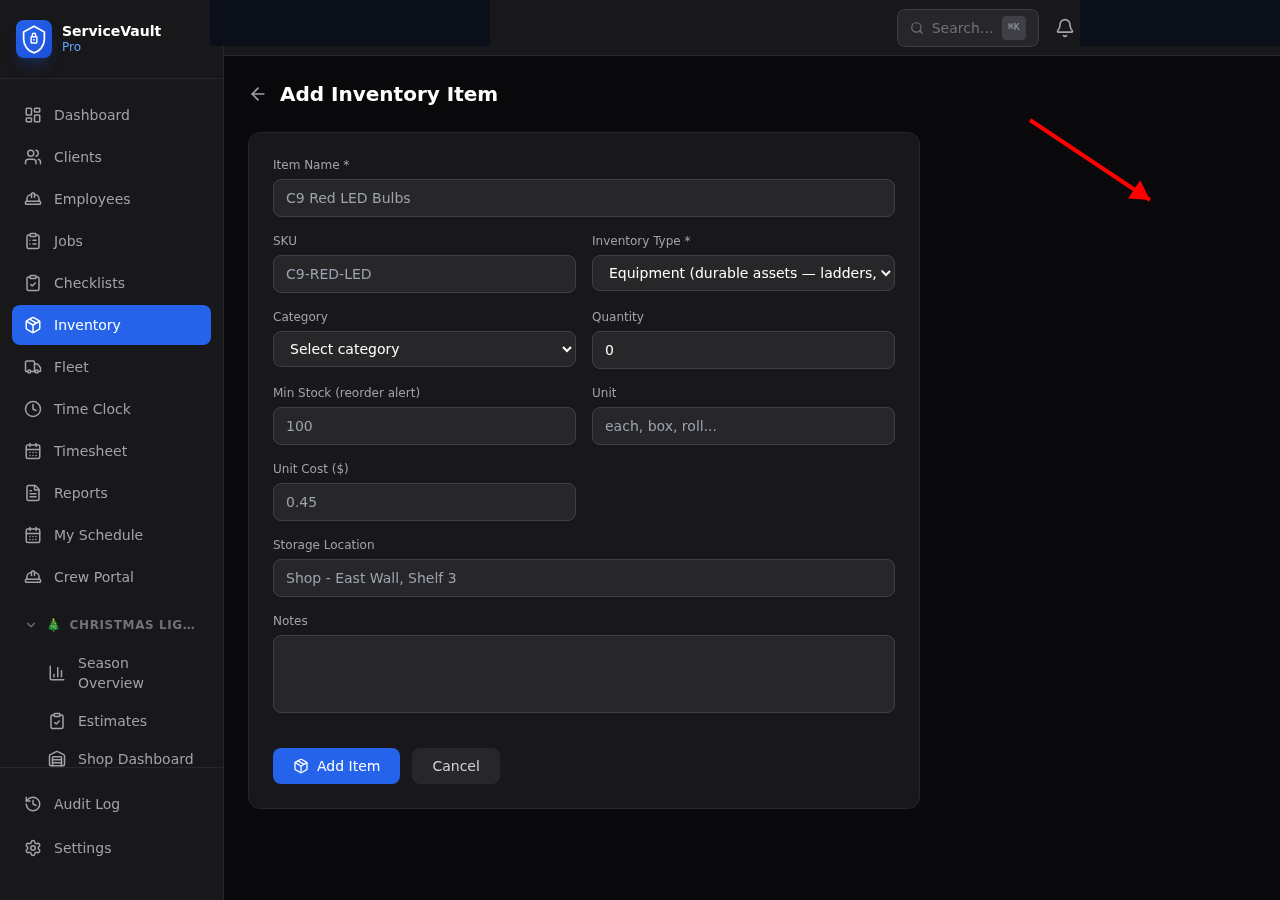
Task: Click the Add Item button
Action: pos(336,766)
